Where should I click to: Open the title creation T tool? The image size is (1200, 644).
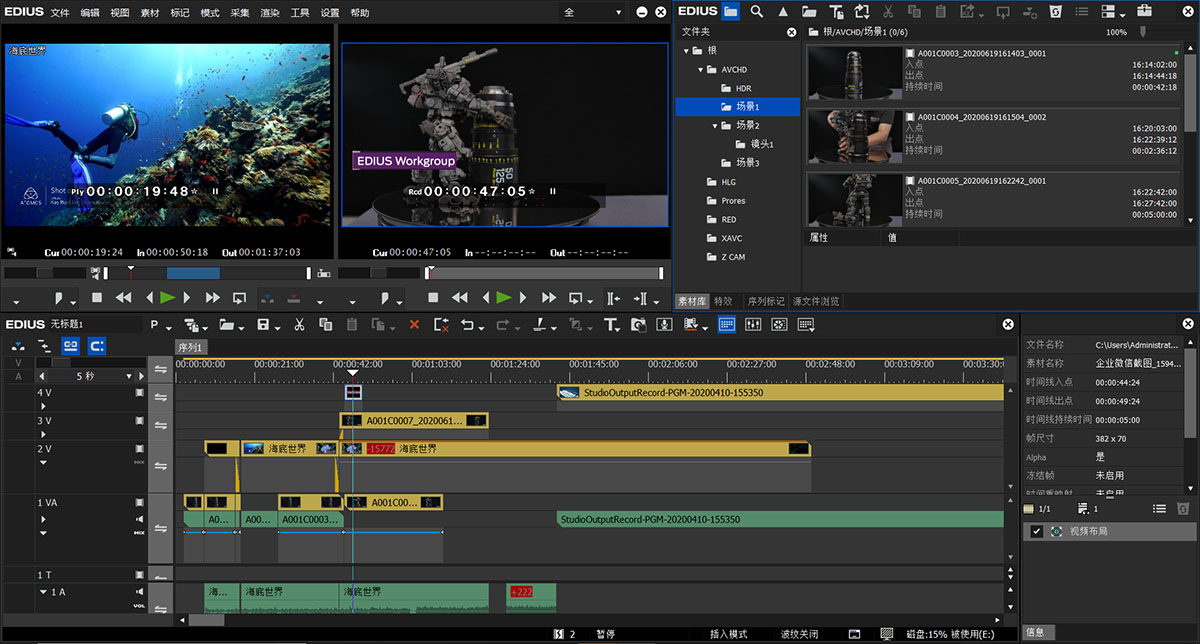pos(610,325)
